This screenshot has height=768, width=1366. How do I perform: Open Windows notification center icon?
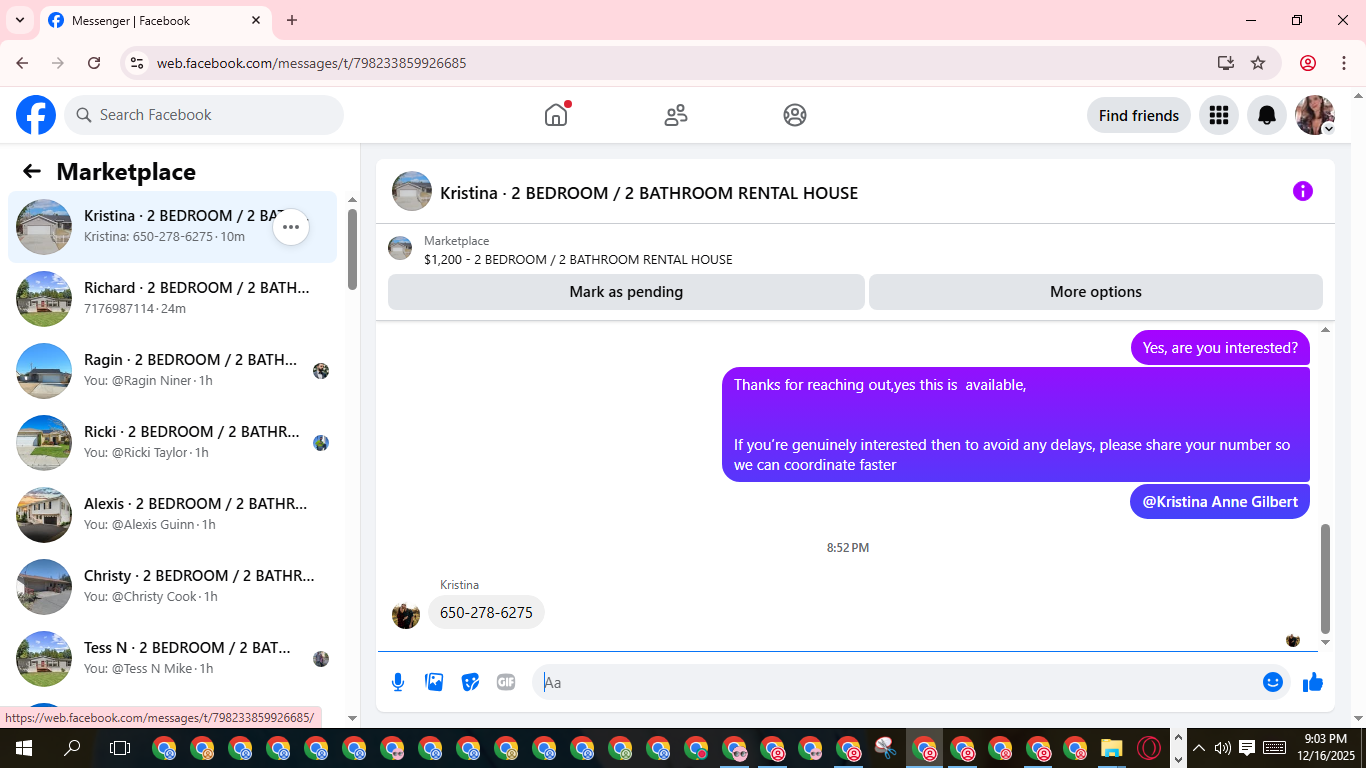coord(1247,748)
